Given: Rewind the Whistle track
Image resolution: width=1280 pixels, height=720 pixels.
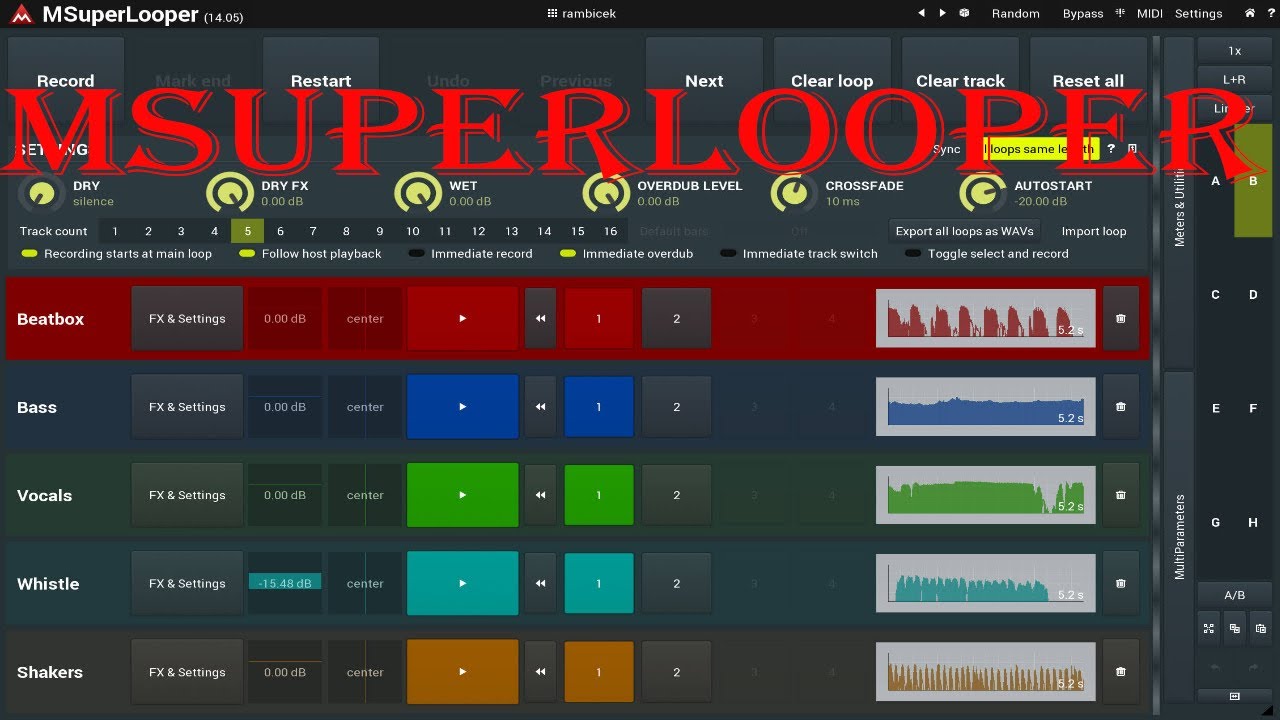Looking at the screenshot, I should pos(540,583).
